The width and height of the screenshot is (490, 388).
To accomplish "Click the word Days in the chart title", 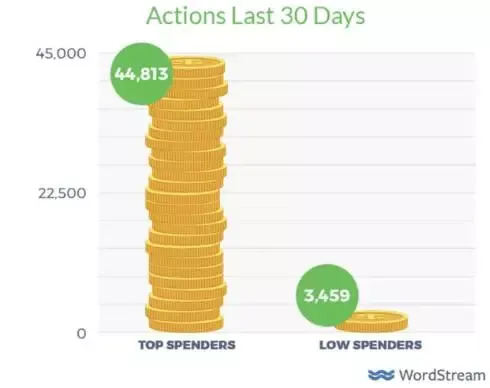I will pyautogui.click(x=340, y=16).
